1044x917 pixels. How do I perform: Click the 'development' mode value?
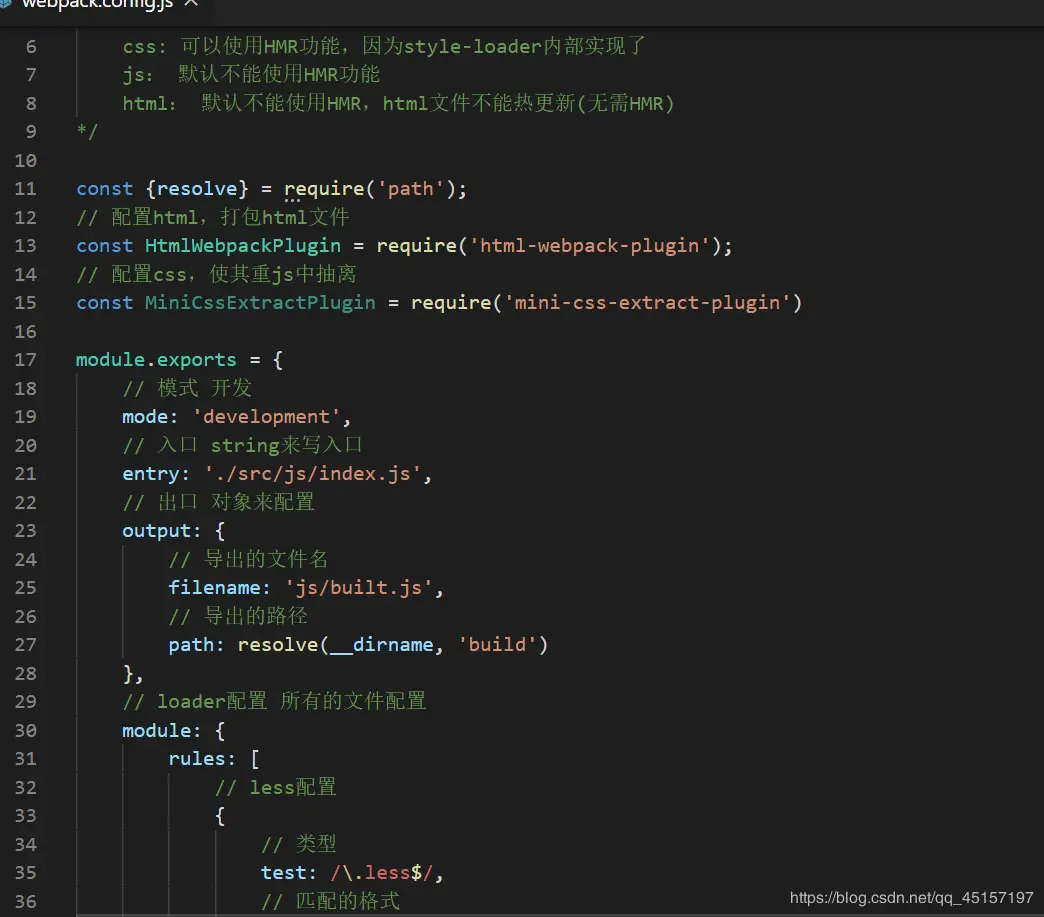tap(266, 417)
